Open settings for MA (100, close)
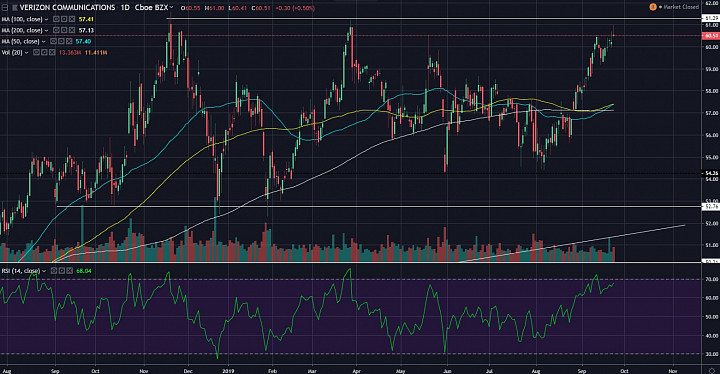Screen dimensions: 720x374 point(64,19)
